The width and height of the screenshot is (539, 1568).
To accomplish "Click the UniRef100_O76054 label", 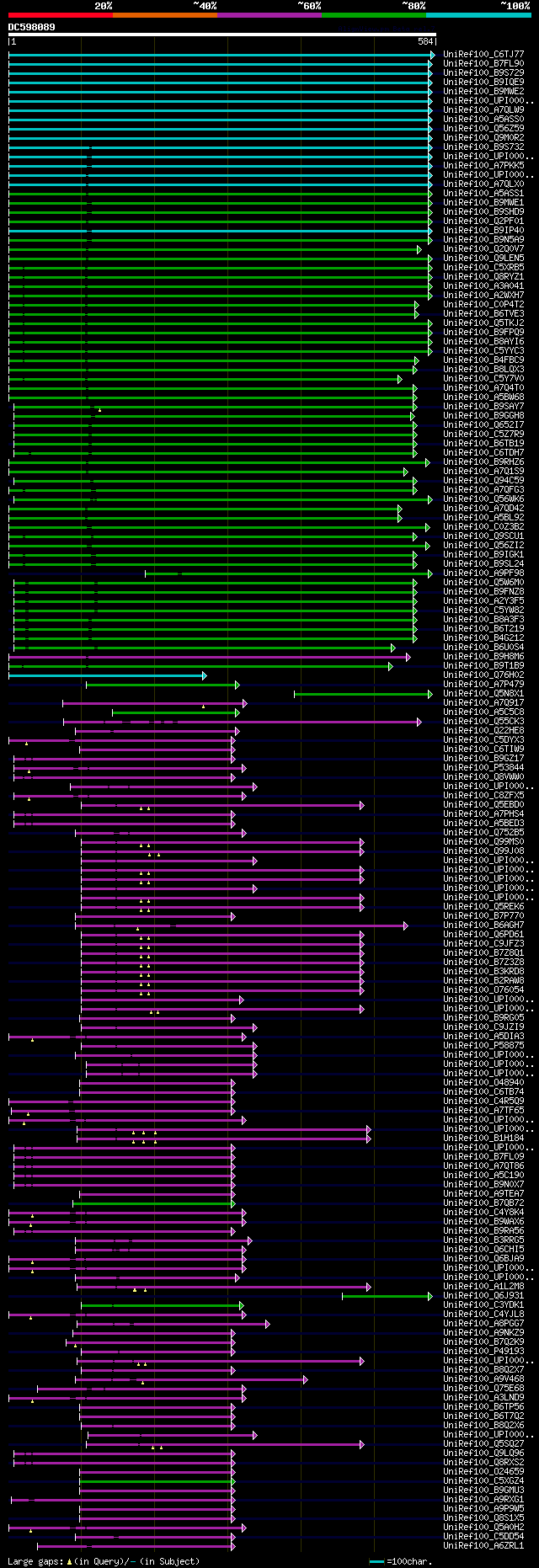I will [x=483, y=990].
